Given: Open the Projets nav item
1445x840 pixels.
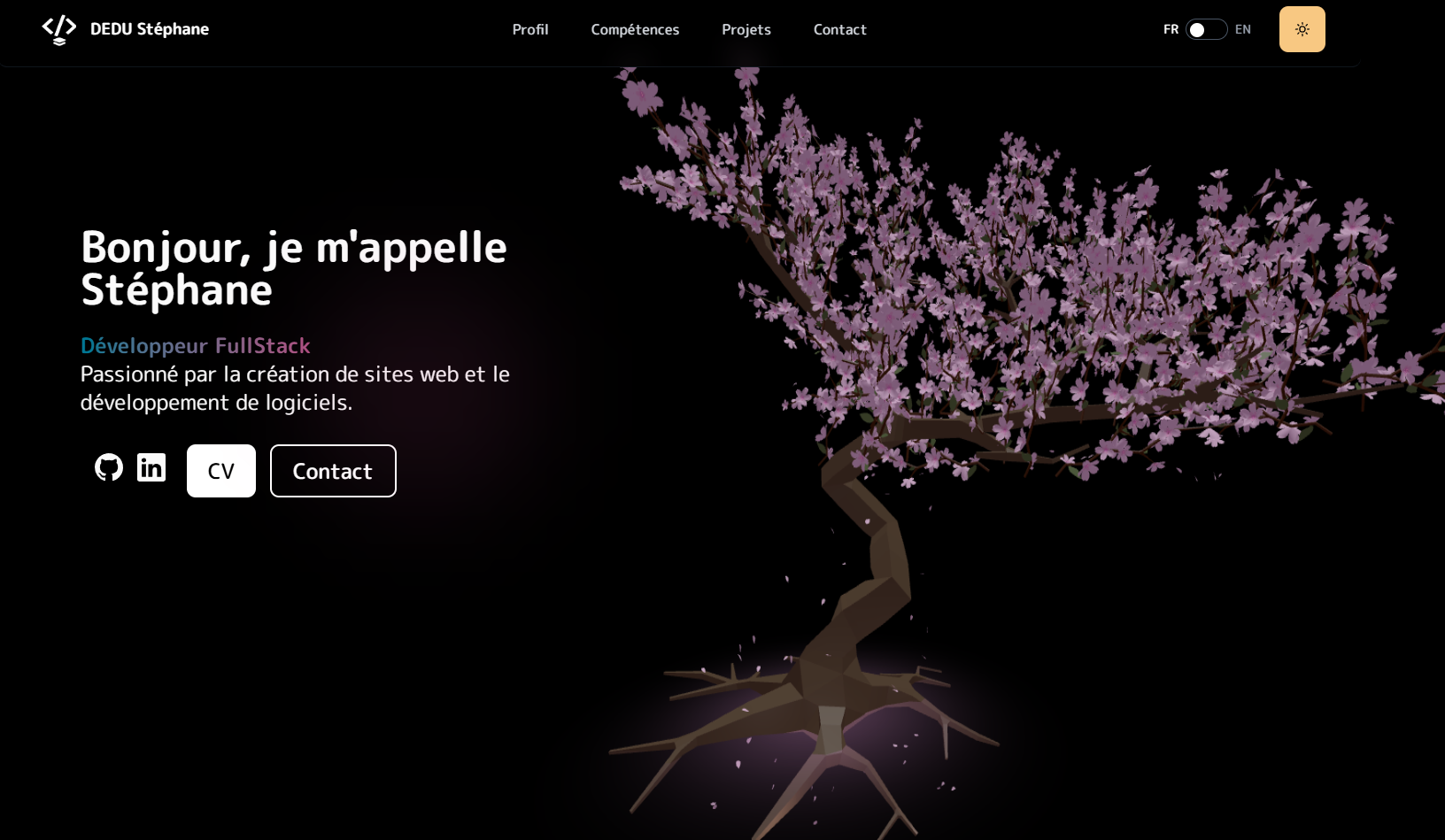Looking at the screenshot, I should (x=746, y=30).
